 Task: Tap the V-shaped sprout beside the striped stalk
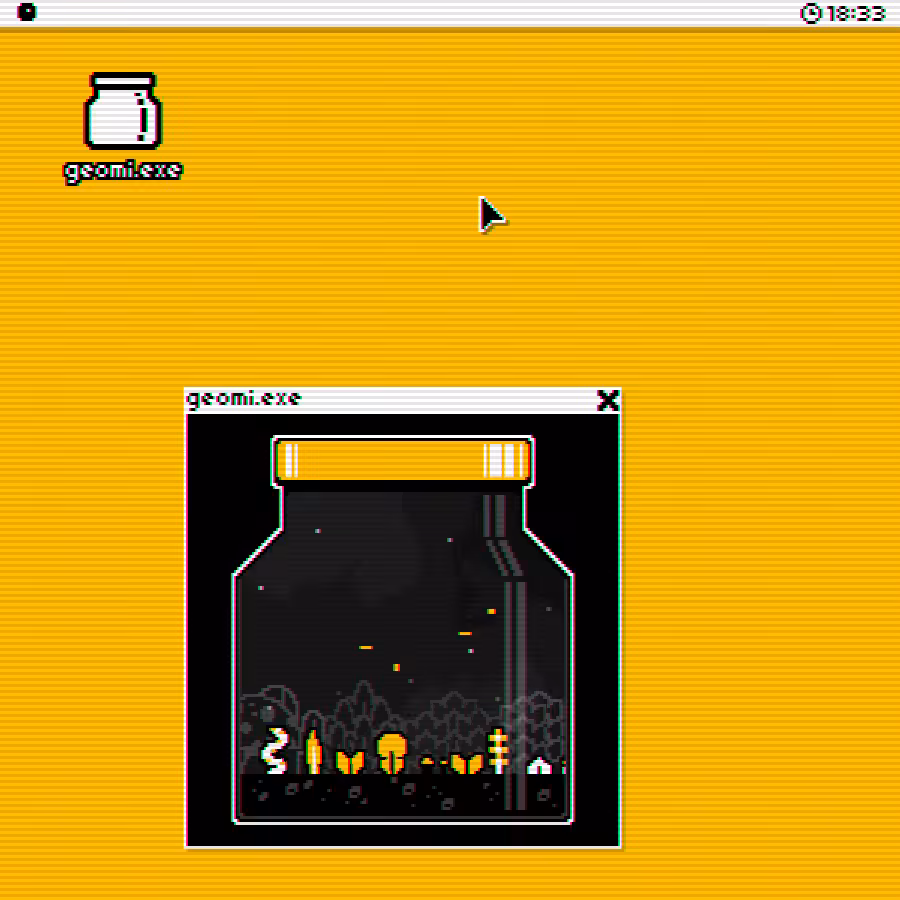point(467,764)
